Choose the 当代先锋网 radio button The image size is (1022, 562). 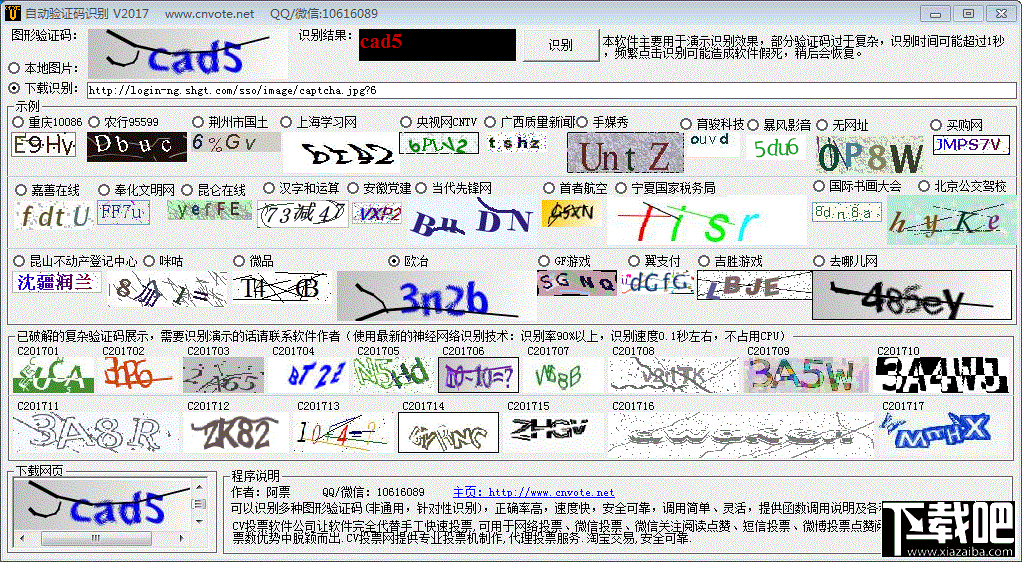421,188
